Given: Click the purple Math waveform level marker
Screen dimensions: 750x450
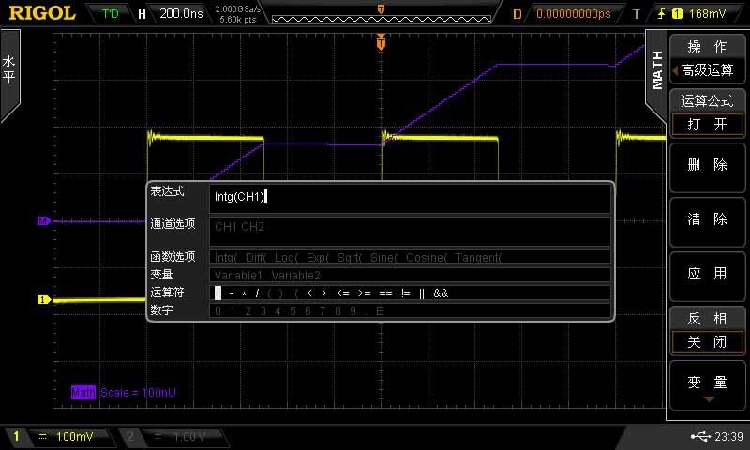Looking at the screenshot, I should 44,221.
